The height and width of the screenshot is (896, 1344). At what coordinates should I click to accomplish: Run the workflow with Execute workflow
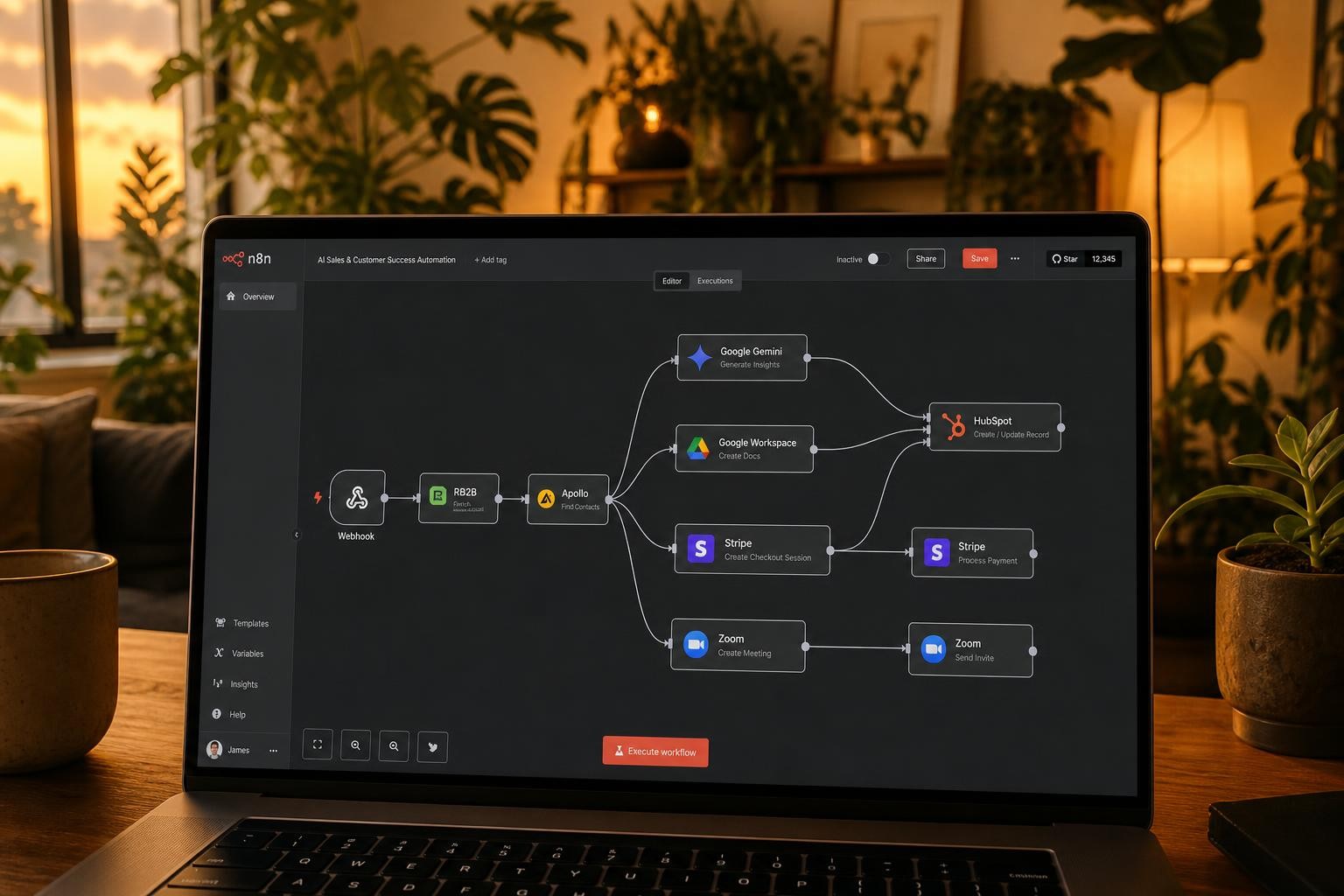point(655,752)
